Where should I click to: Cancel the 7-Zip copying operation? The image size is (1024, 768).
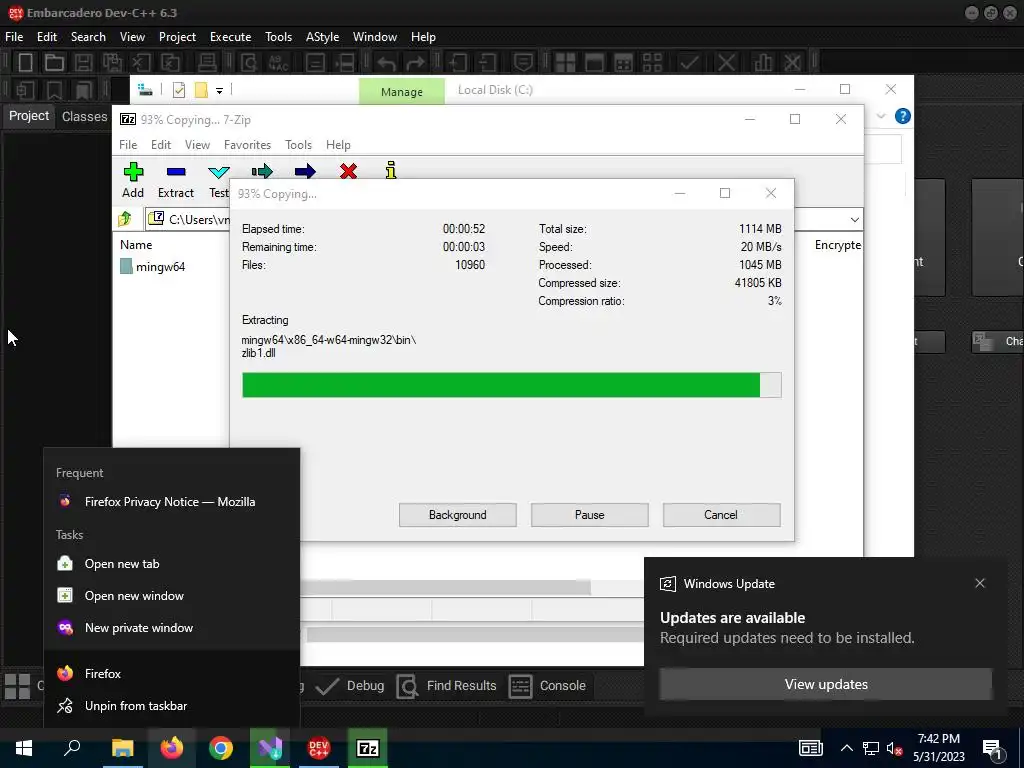coord(721,515)
